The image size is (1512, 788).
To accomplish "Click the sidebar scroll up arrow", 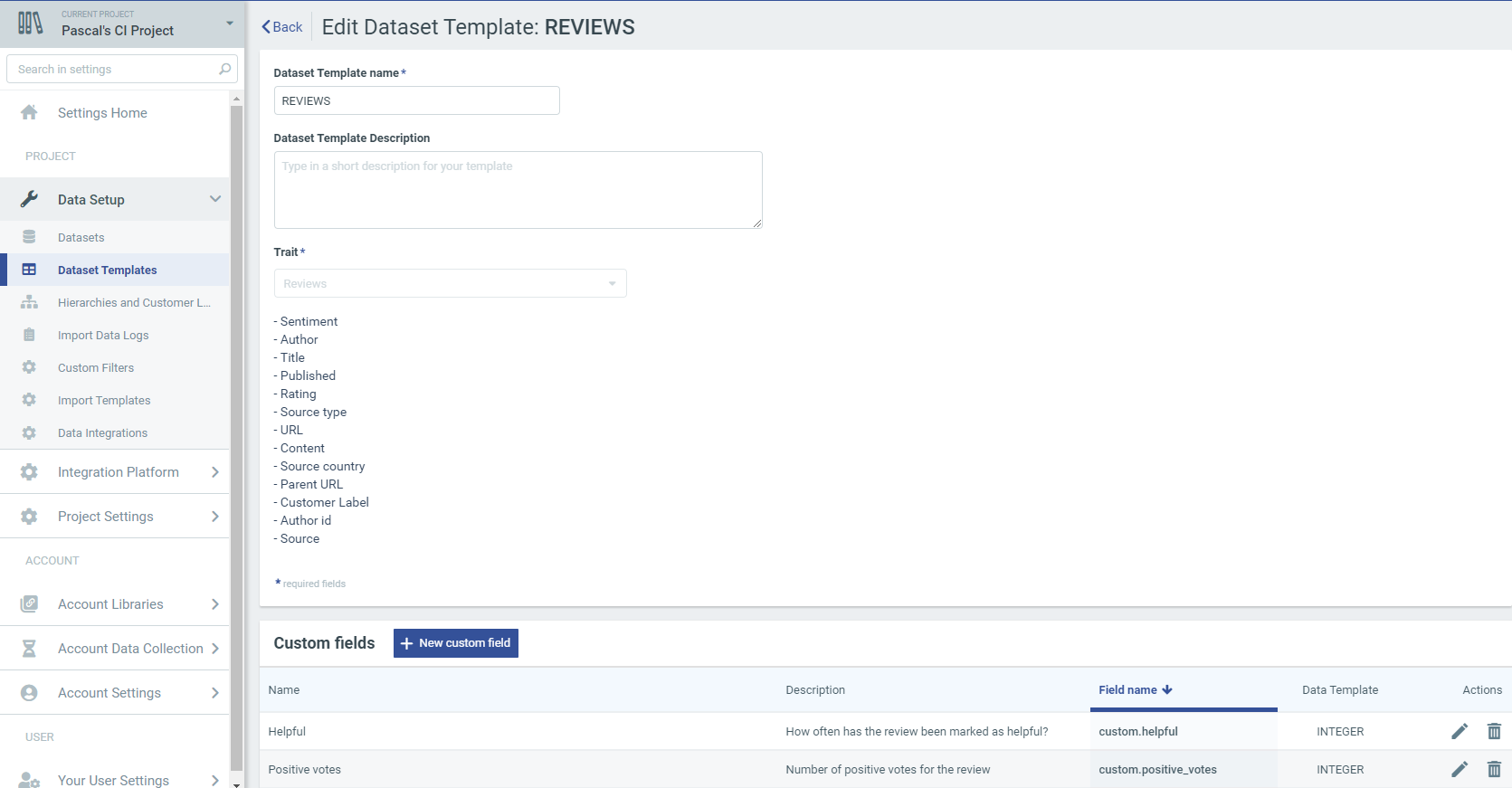I will 236,98.
